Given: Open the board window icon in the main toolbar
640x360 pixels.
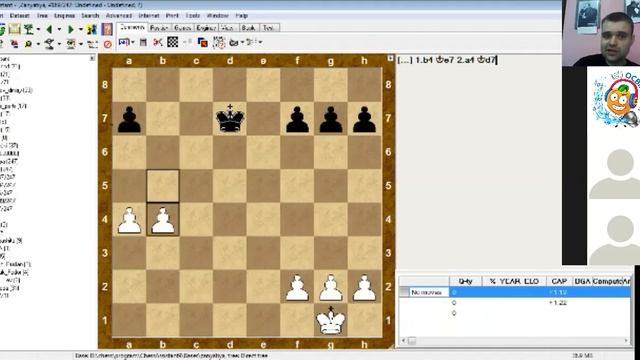Looking at the screenshot, I should [x=15, y=29].
